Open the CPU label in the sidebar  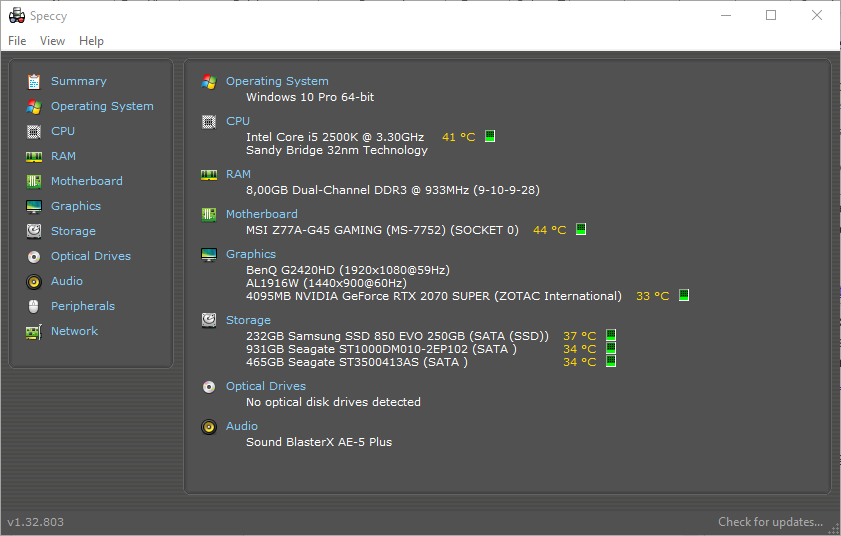(x=63, y=131)
